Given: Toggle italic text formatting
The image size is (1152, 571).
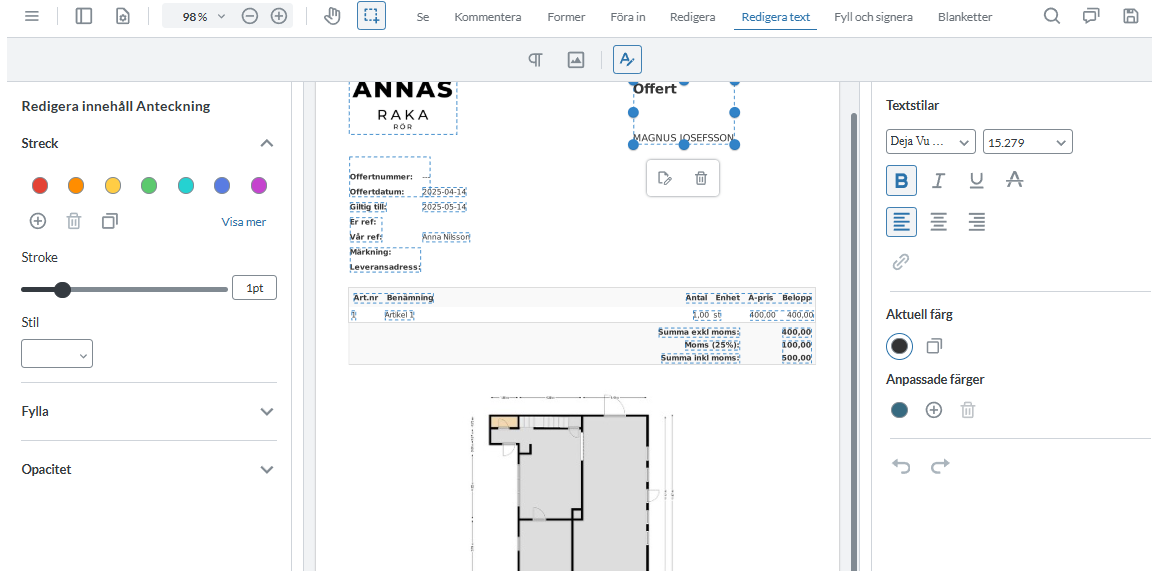Looking at the screenshot, I should pos(938,180).
